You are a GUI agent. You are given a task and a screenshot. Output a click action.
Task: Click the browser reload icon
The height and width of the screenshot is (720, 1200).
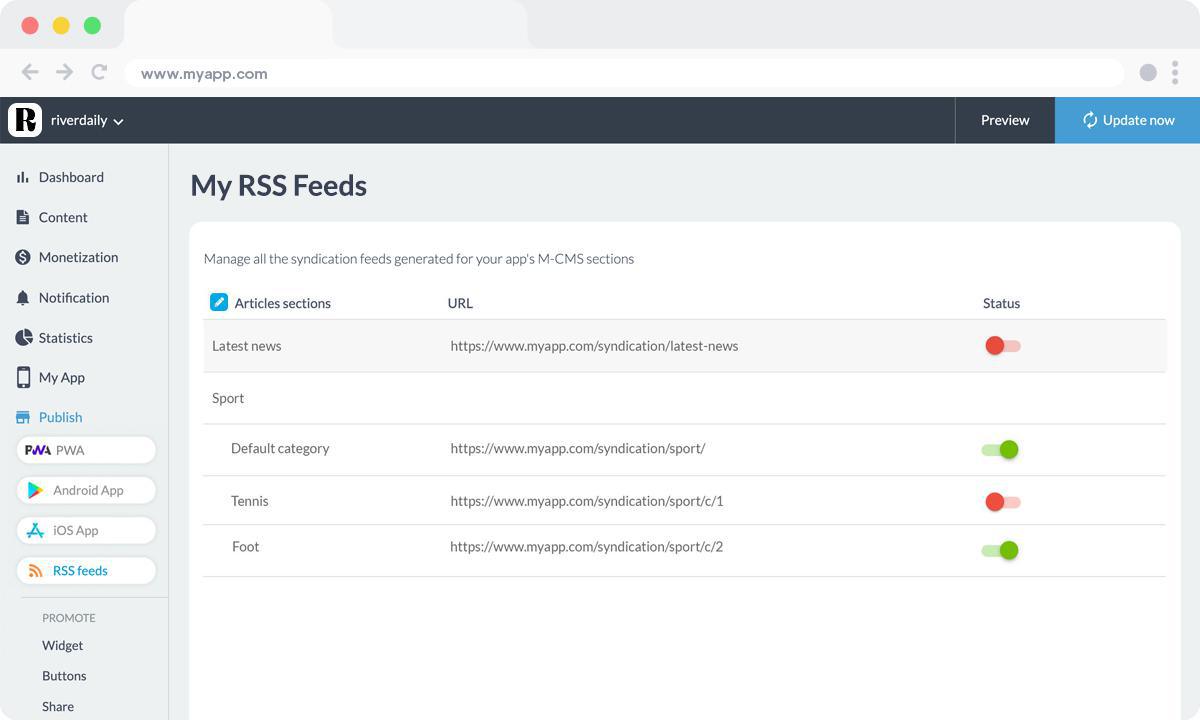click(x=99, y=72)
